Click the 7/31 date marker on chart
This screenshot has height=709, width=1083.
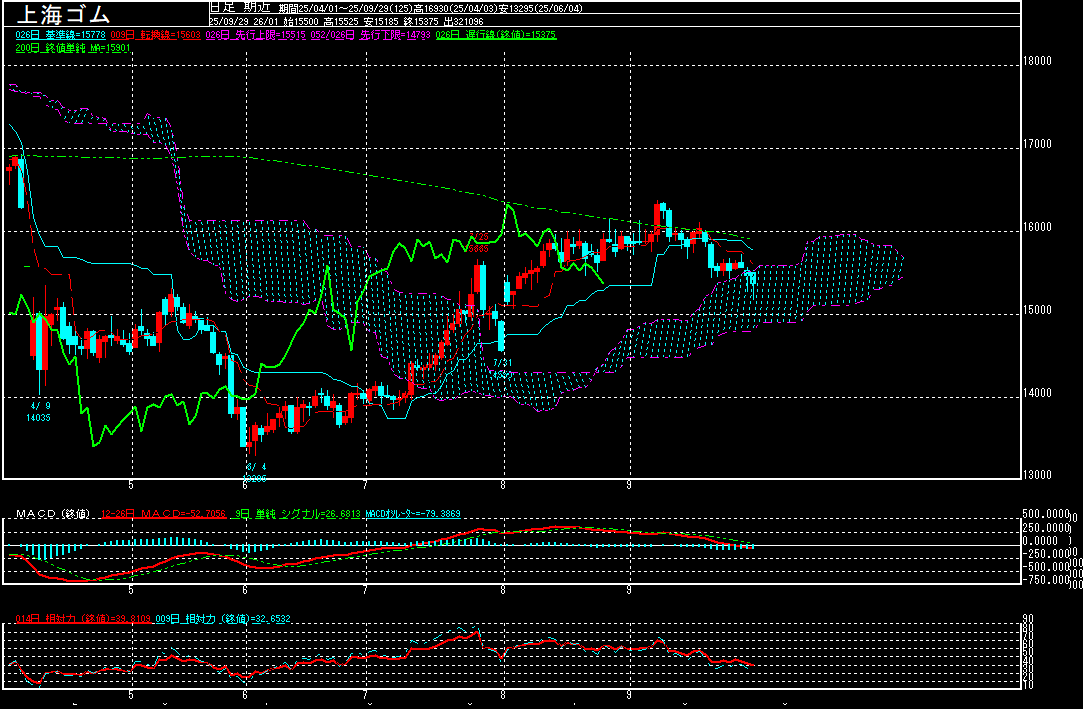(x=501, y=362)
